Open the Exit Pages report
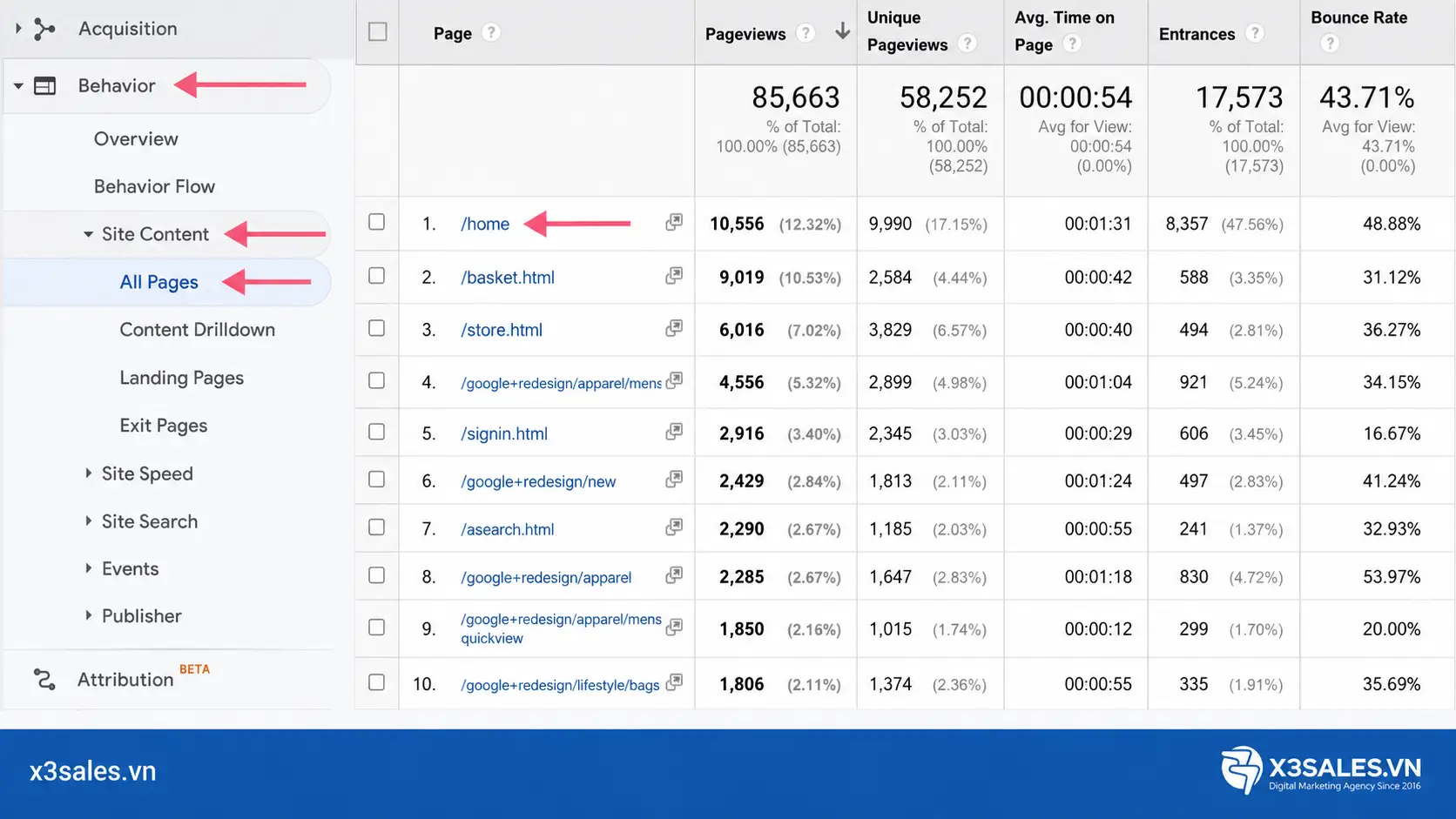1456x819 pixels. pyautogui.click(x=164, y=426)
